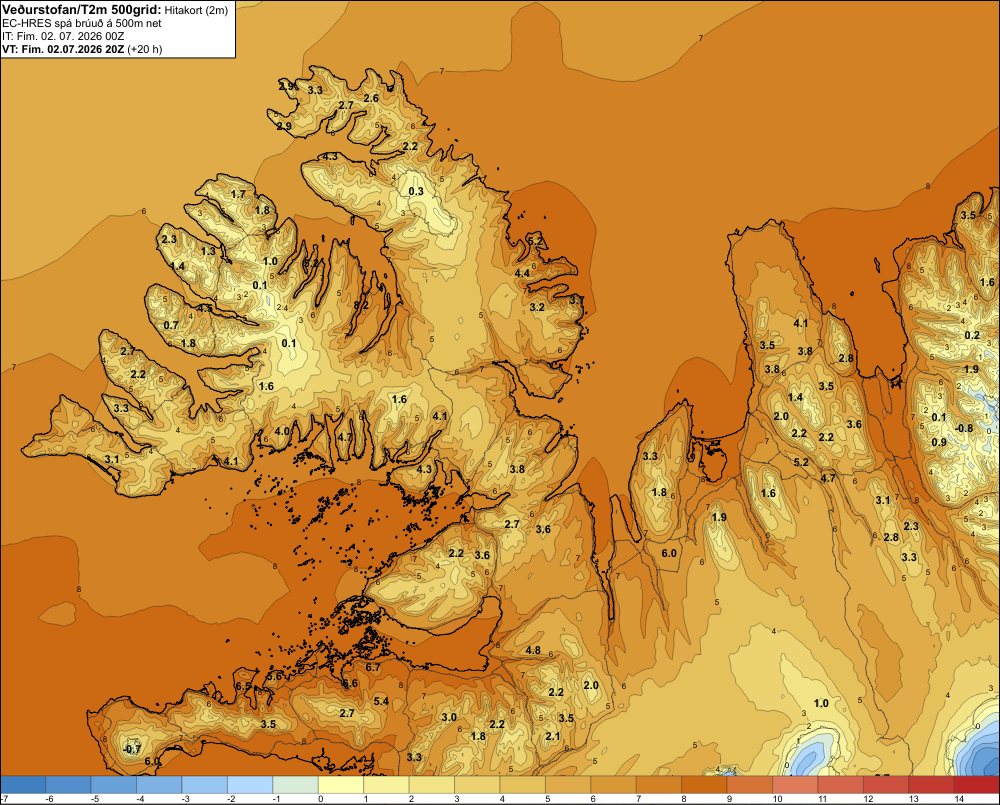Image resolution: width=1000 pixels, height=805 pixels.
Task: Click the legend tick label '-7'
Action: (x=4, y=799)
